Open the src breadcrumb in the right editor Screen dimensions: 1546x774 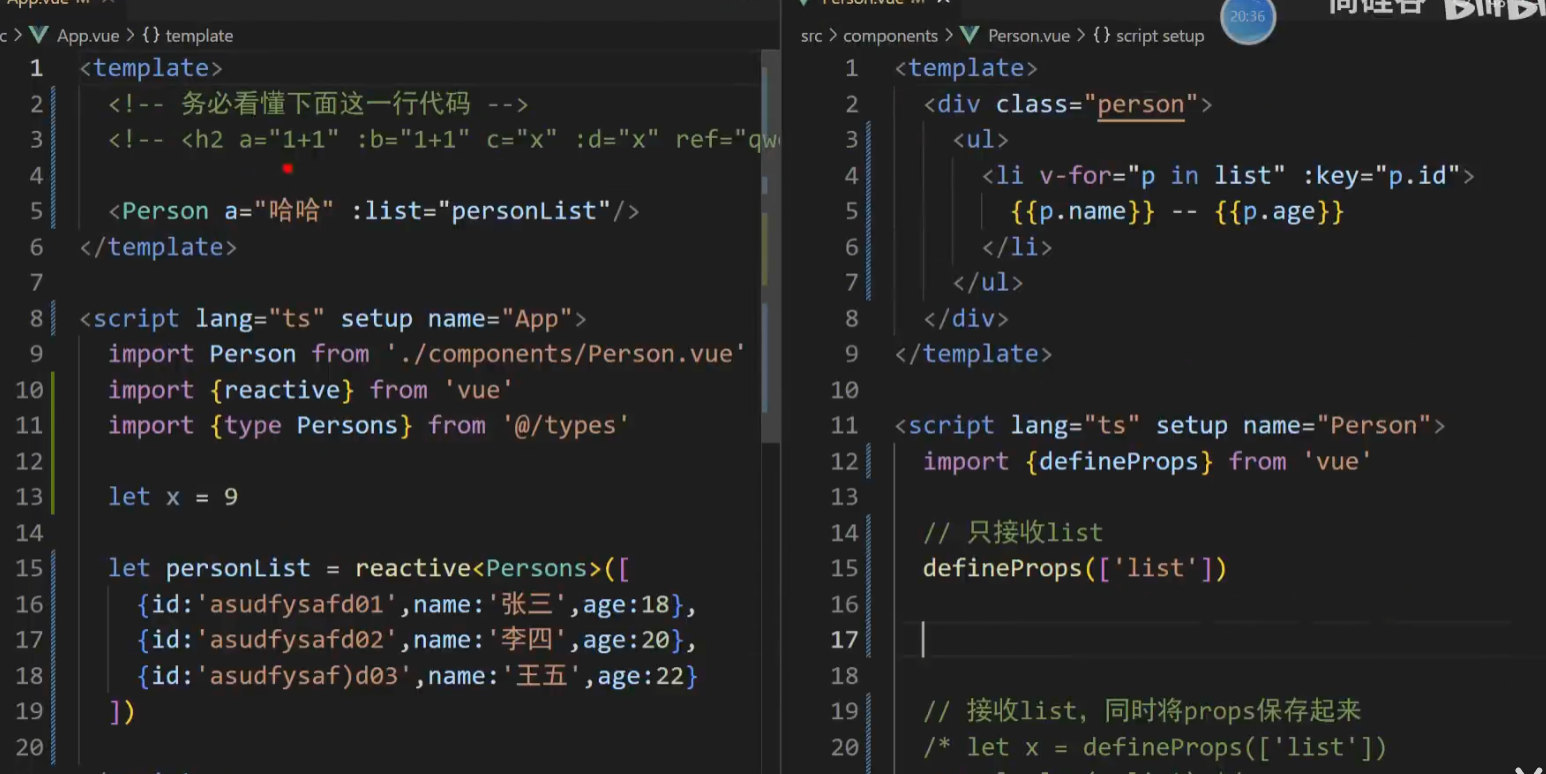click(811, 35)
